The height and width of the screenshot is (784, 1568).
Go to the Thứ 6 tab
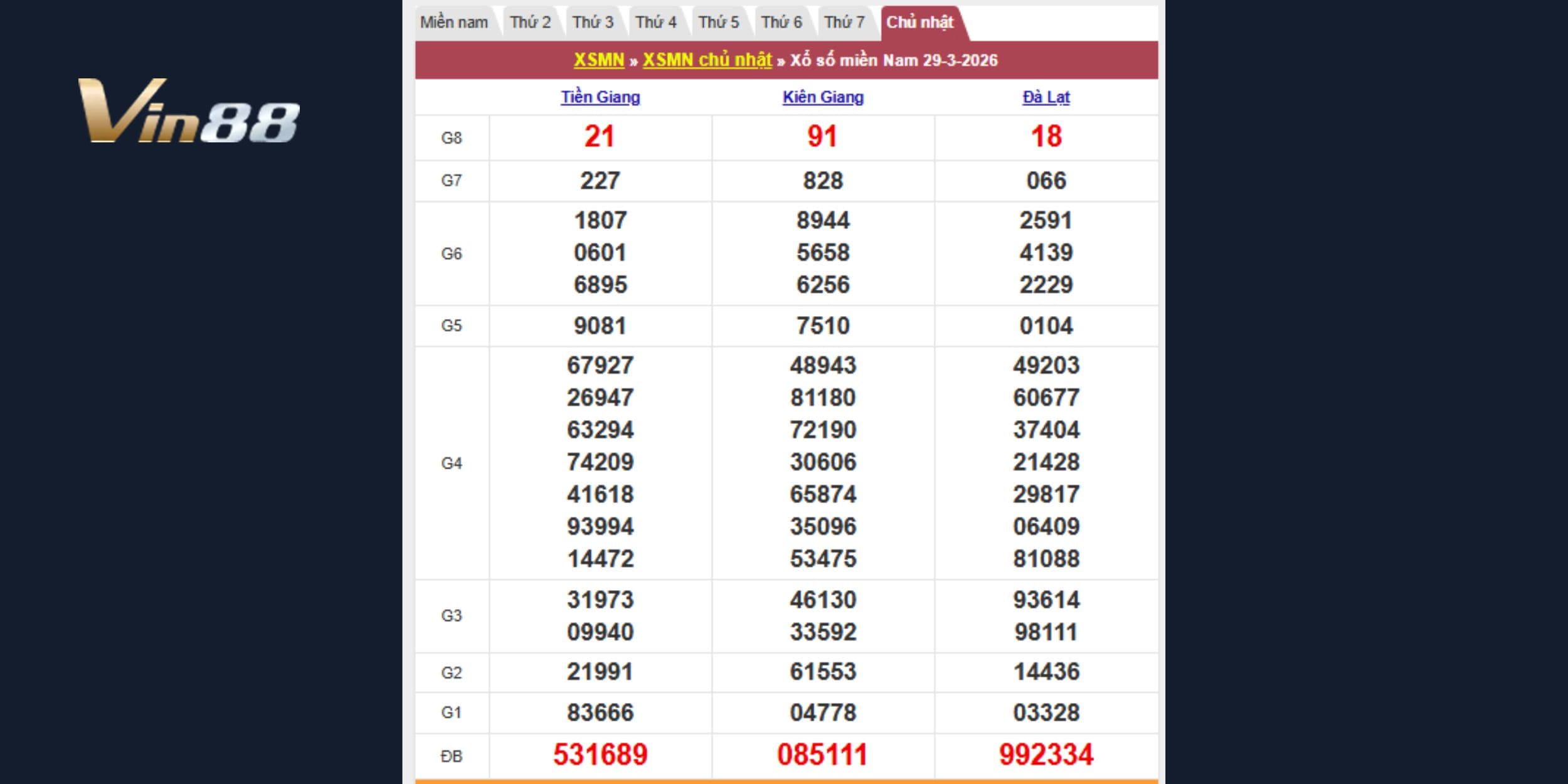[781, 23]
